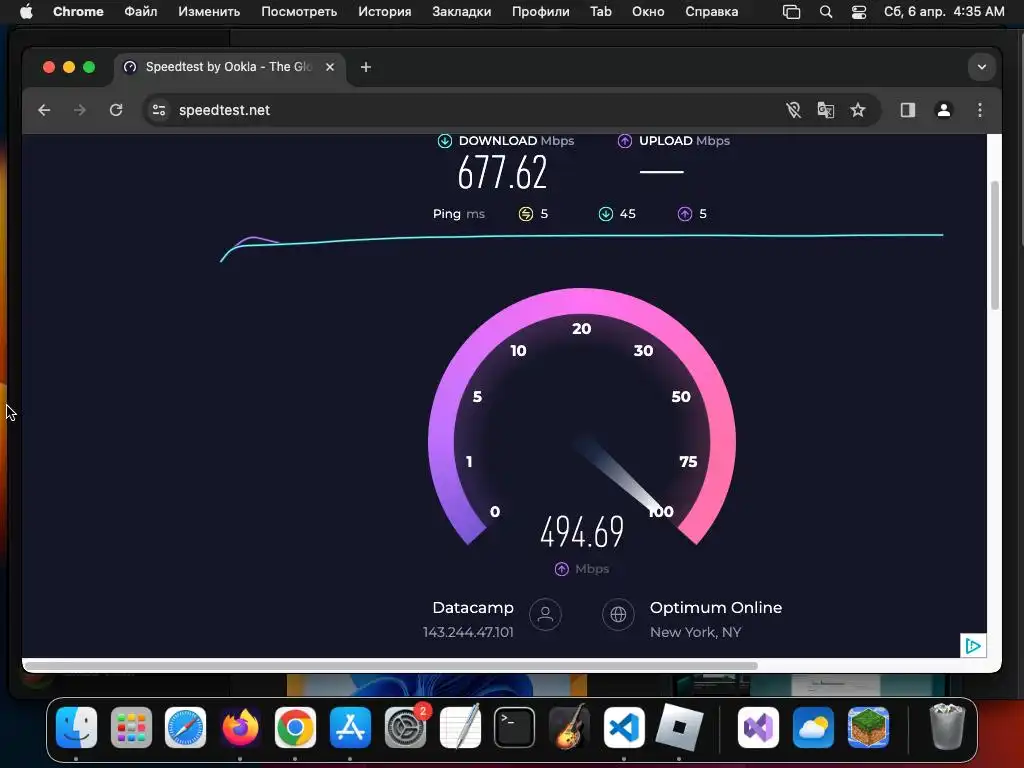Click the translate page icon
The image size is (1024, 768).
[825, 110]
